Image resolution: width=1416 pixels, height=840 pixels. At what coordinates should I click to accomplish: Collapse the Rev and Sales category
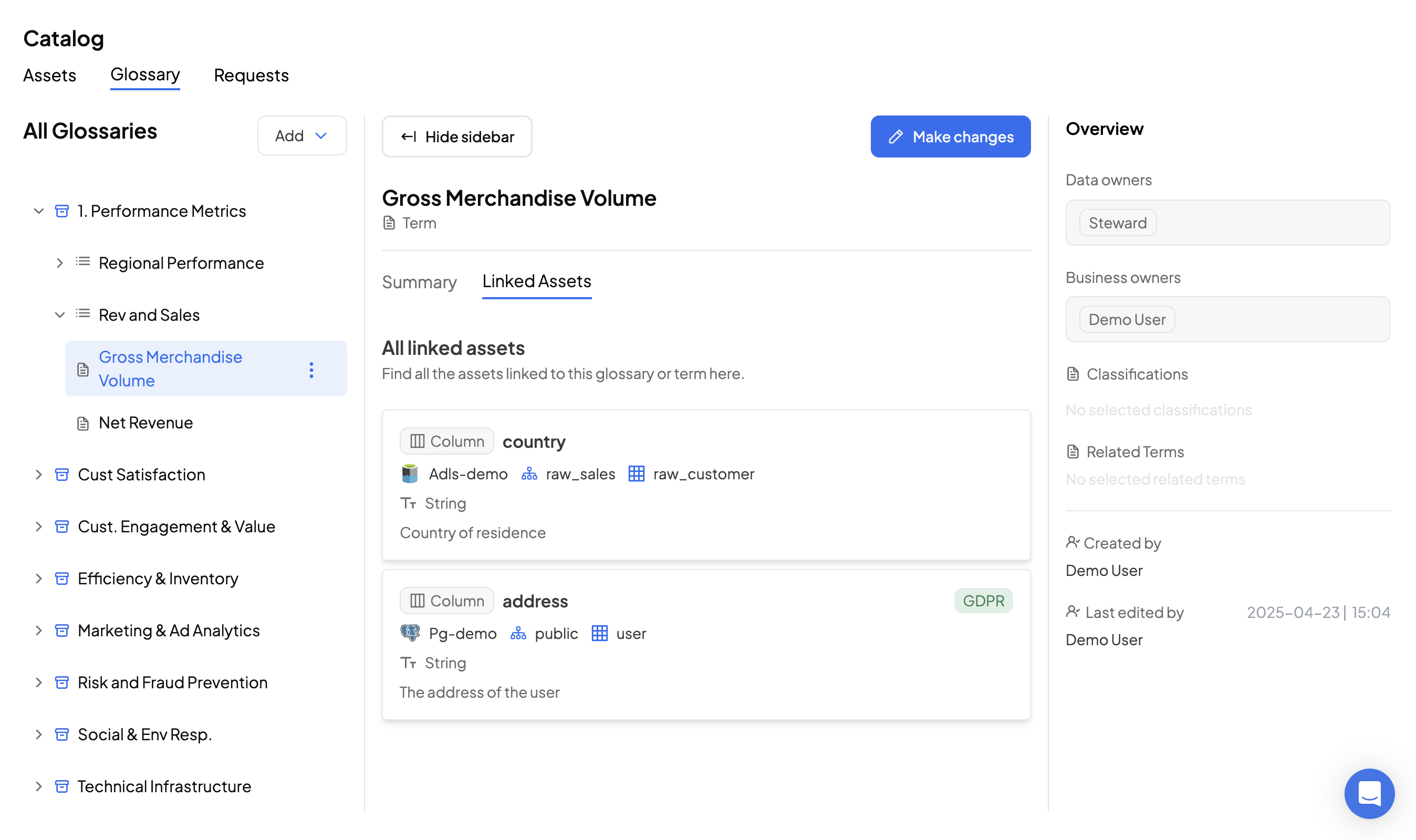point(59,314)
